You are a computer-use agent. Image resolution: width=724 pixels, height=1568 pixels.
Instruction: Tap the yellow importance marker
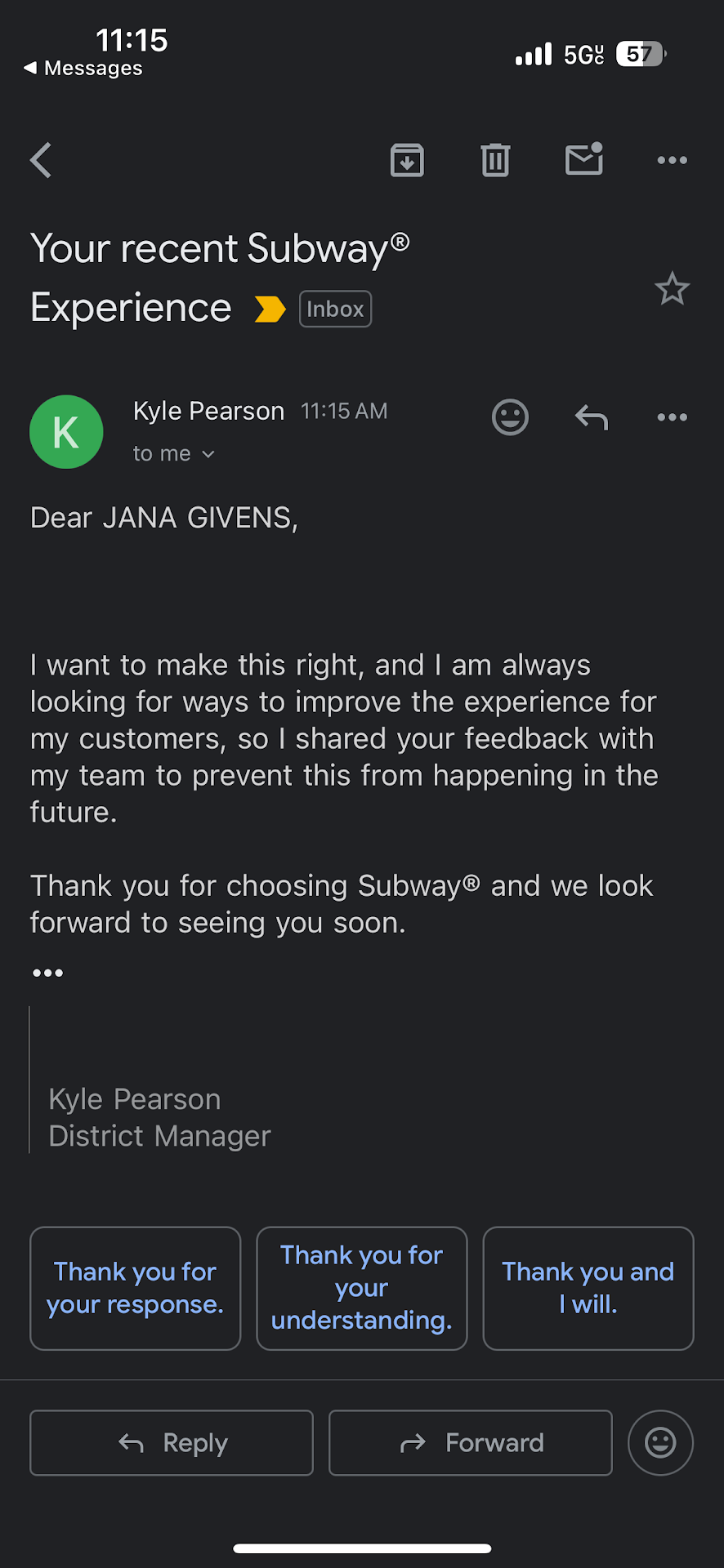tap(270, 310)
